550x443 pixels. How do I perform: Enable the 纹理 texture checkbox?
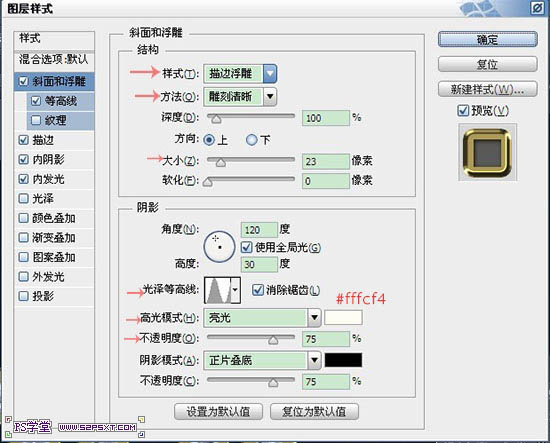(x=36, y=120)
